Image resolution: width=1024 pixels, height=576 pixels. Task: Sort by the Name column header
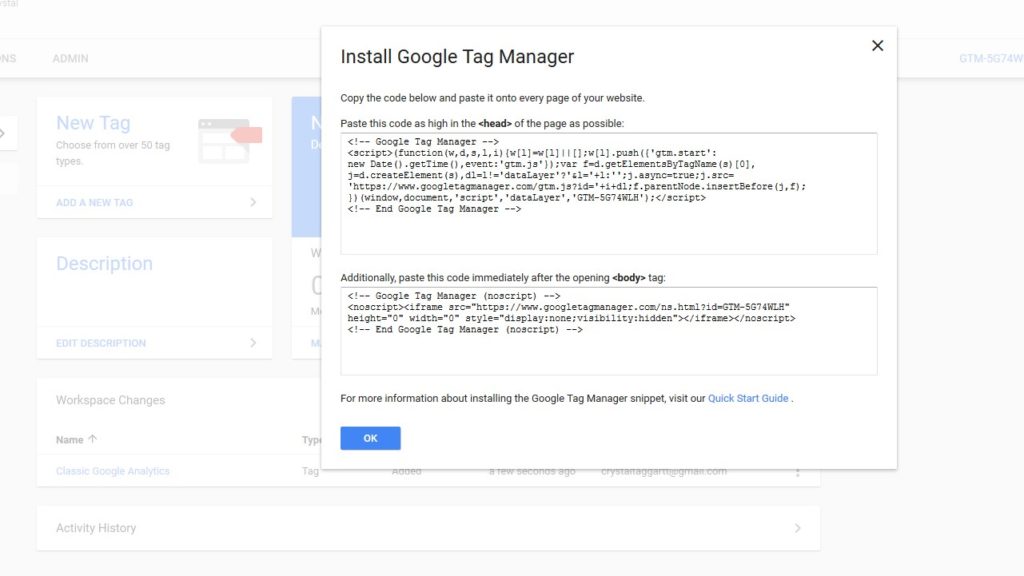point(69,440)
